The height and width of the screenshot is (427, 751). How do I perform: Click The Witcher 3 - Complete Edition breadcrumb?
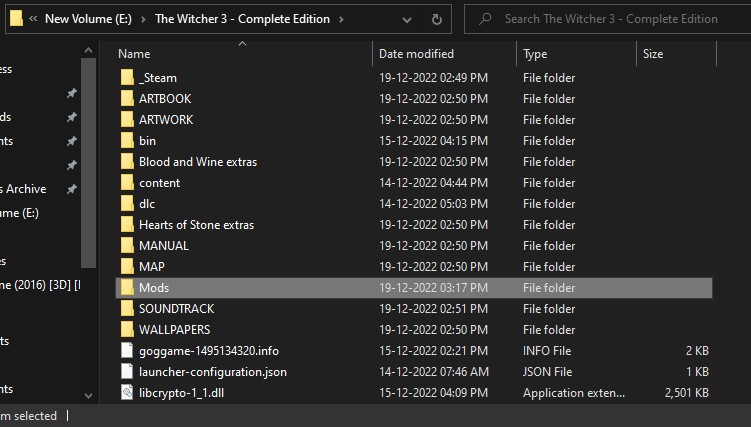(242, 19)
